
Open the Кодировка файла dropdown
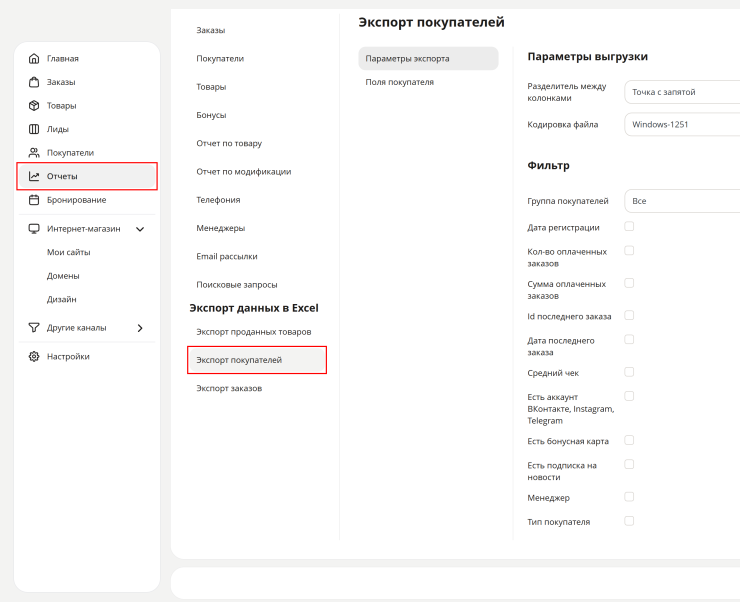[682, 125]
